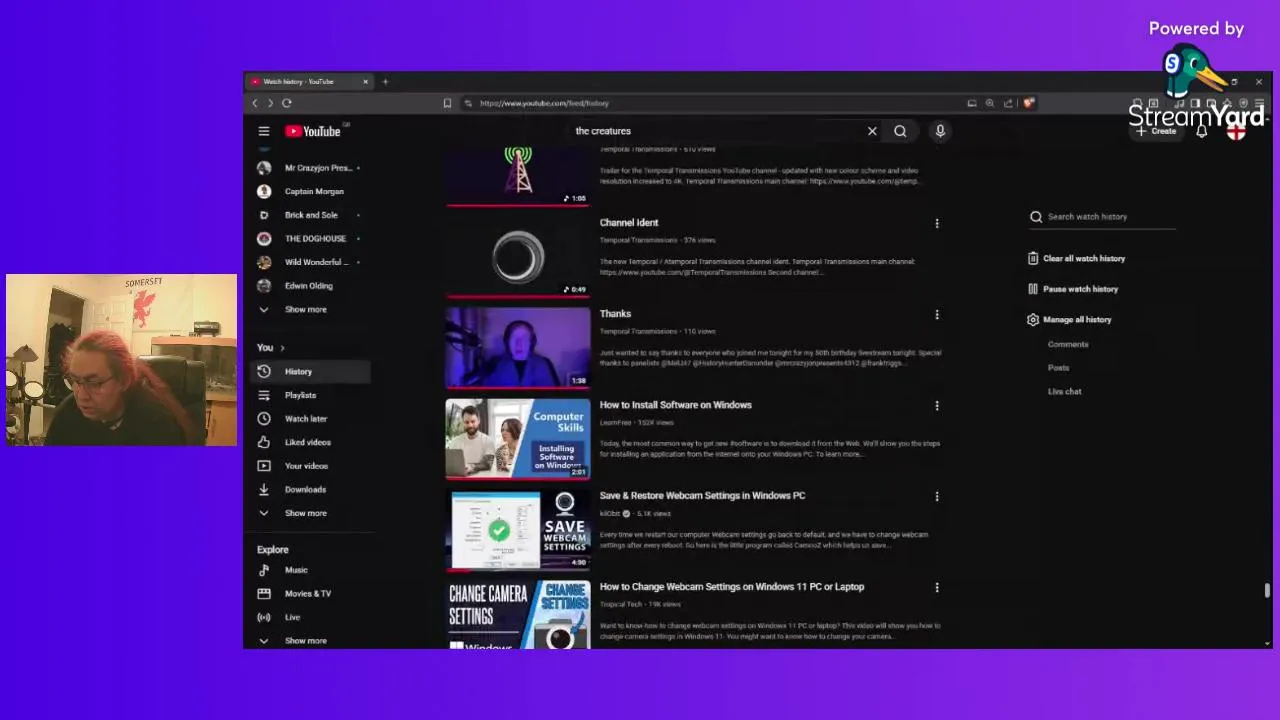Select History in the sidebar
Image resolution: width=1280 pixels, height=720 pixels.
click(x=309, y=371)
